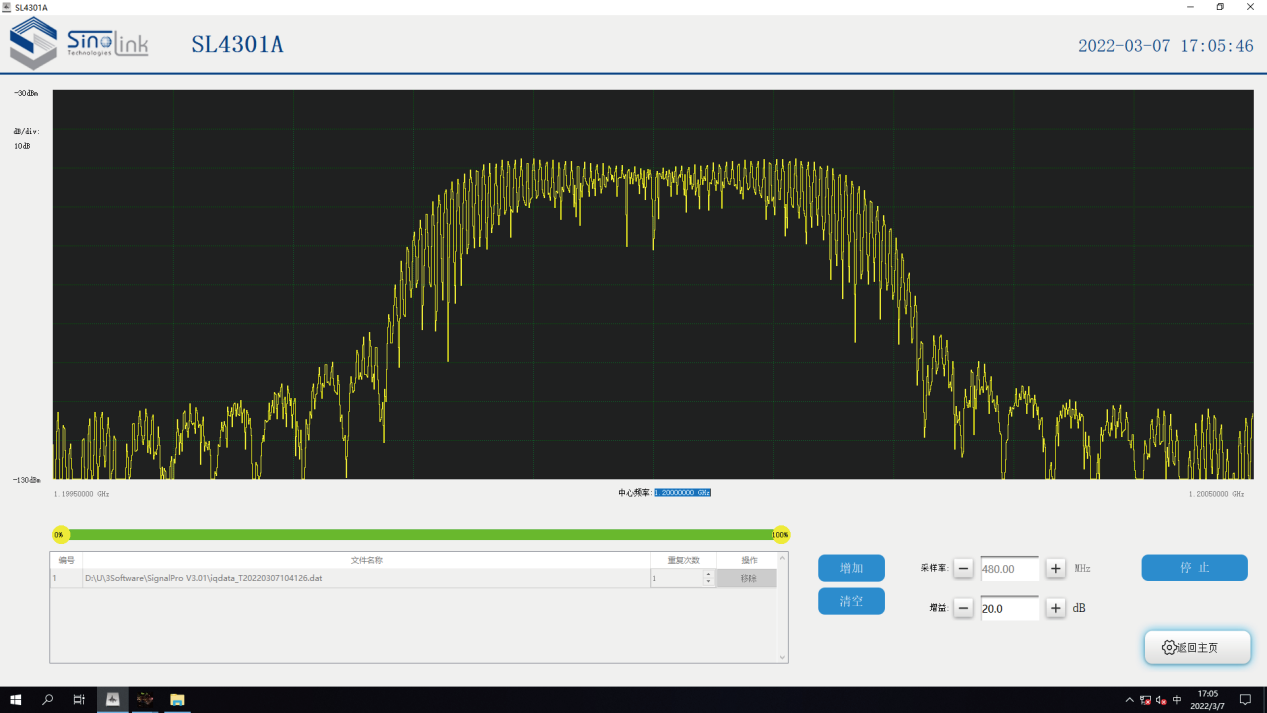Viewport: 1267px width, 713px height.
Task: Click the SL4301A model title
Action: coord(237,45)
